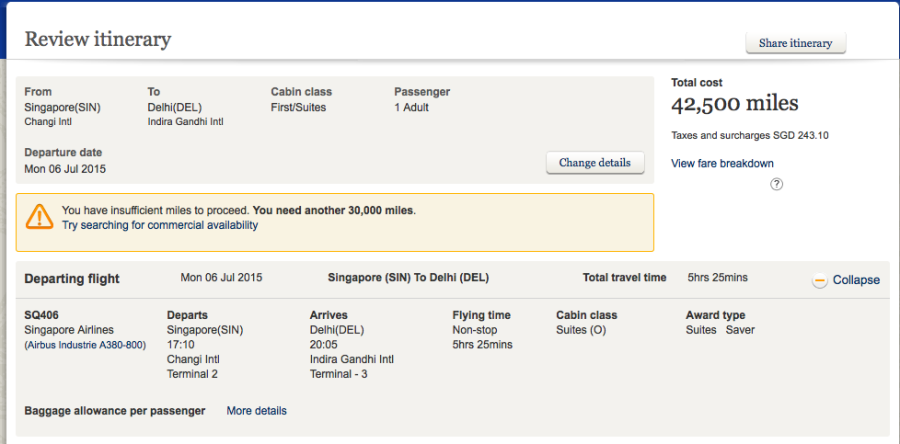Click the First/Suites cabin class value
The image size is (900, 444).
click(298, 107)
